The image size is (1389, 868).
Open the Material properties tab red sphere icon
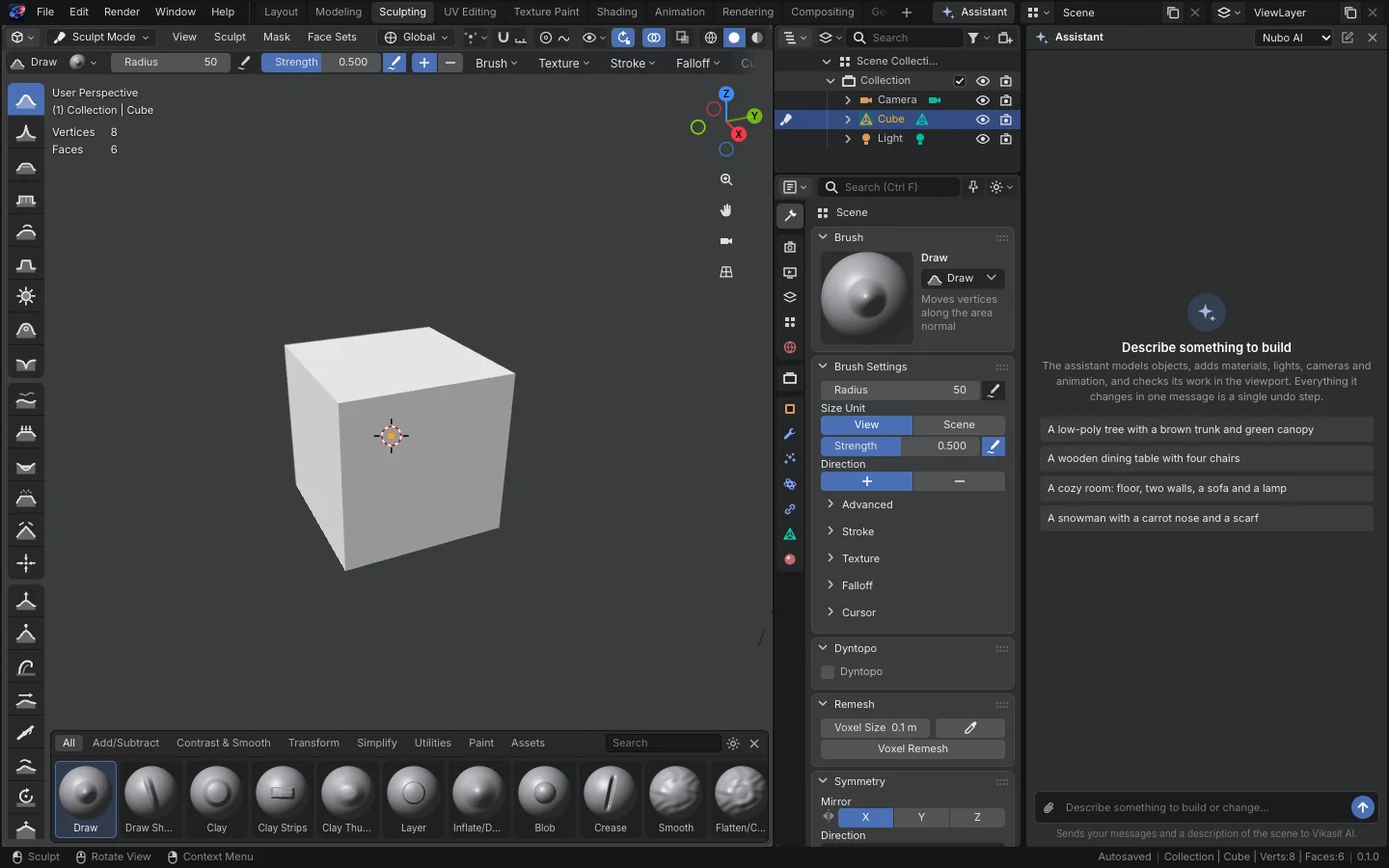coord(790,559)
